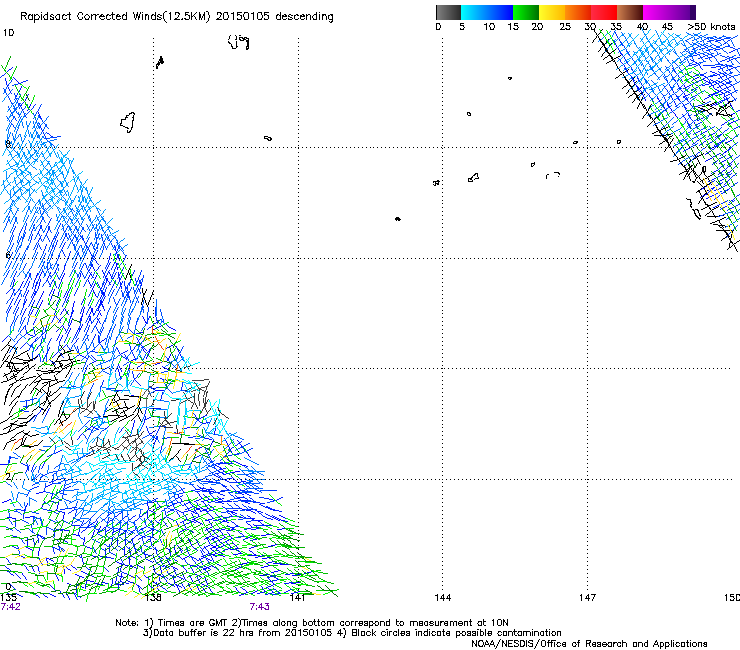Image resolution: width=740 pixels, height=650 pixels.
Task: Click the 'Black circles indicate possible contamination' note
Action: click(456, 633)
